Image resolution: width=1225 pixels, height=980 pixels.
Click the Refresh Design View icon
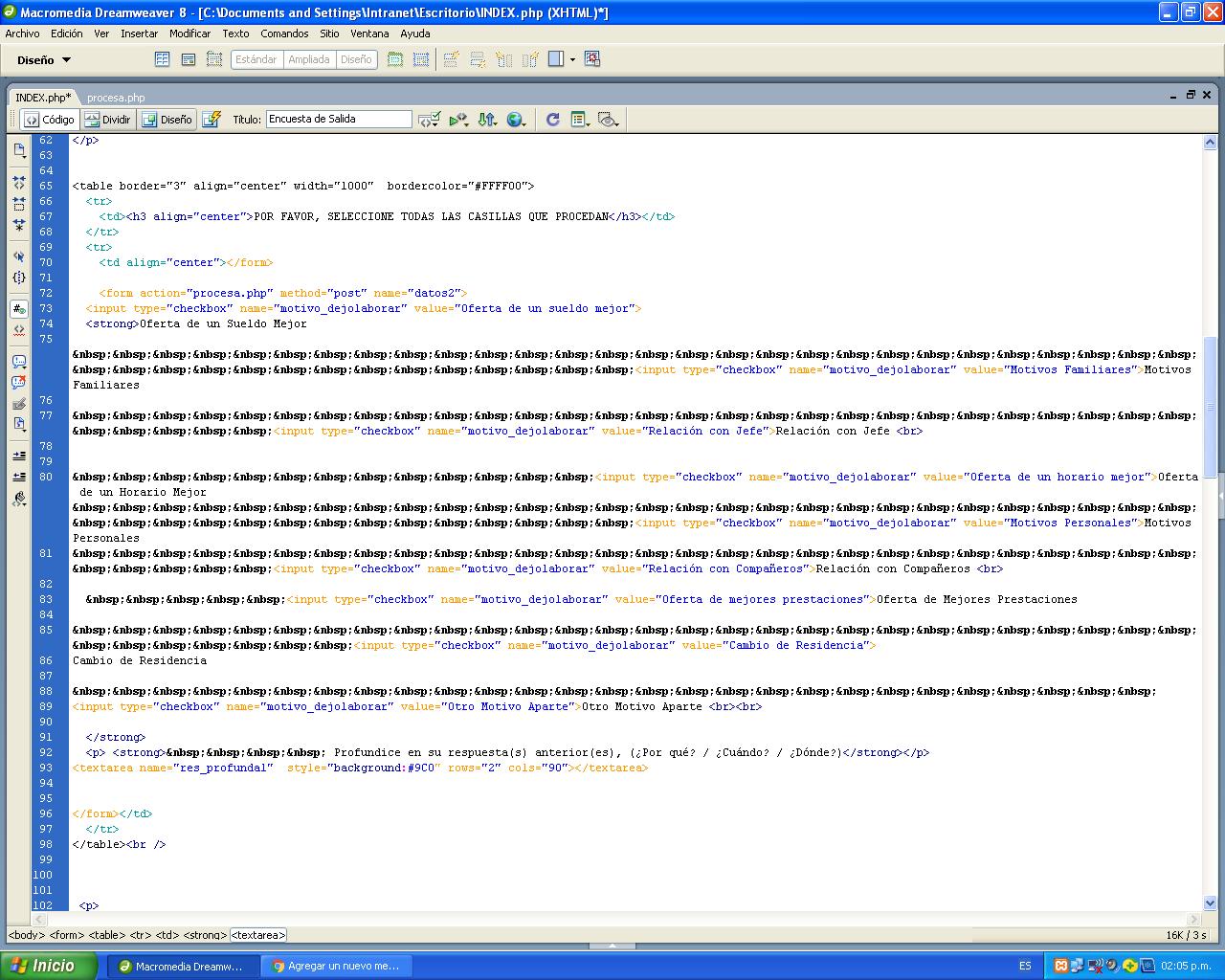coord(552,120)
